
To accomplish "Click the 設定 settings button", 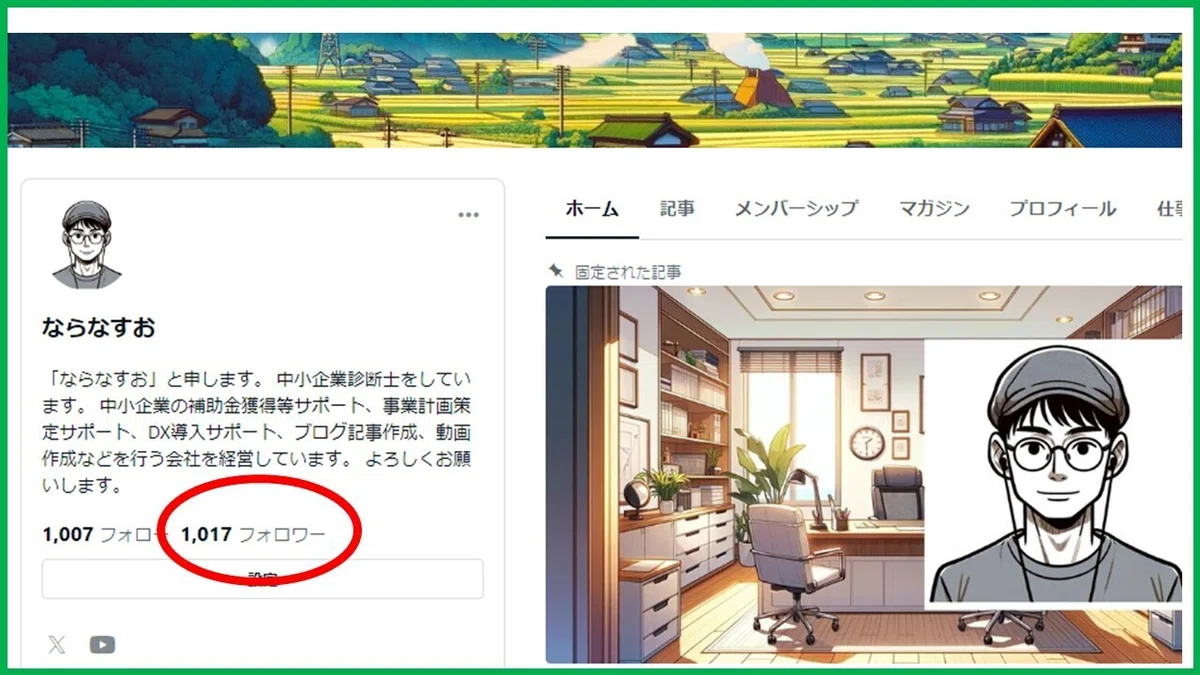I will pos(262,579).
